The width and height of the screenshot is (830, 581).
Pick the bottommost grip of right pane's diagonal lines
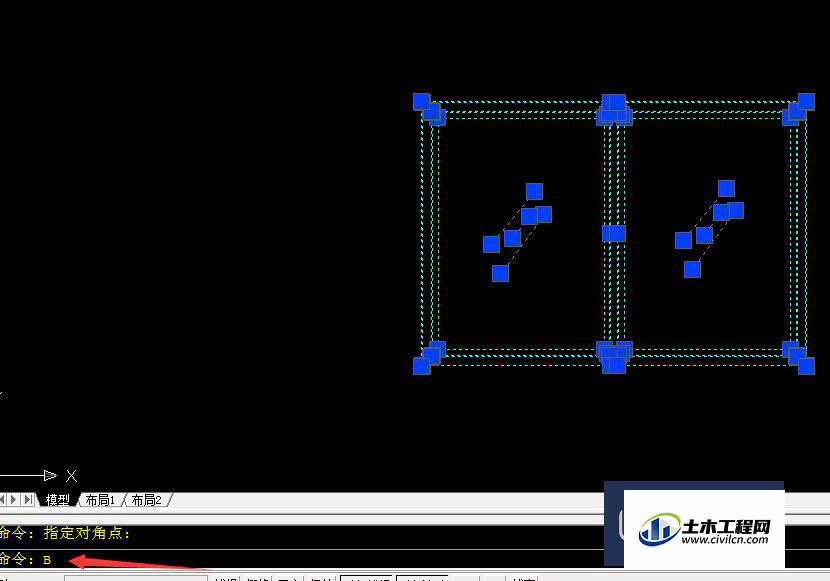[x=692, y=269]
